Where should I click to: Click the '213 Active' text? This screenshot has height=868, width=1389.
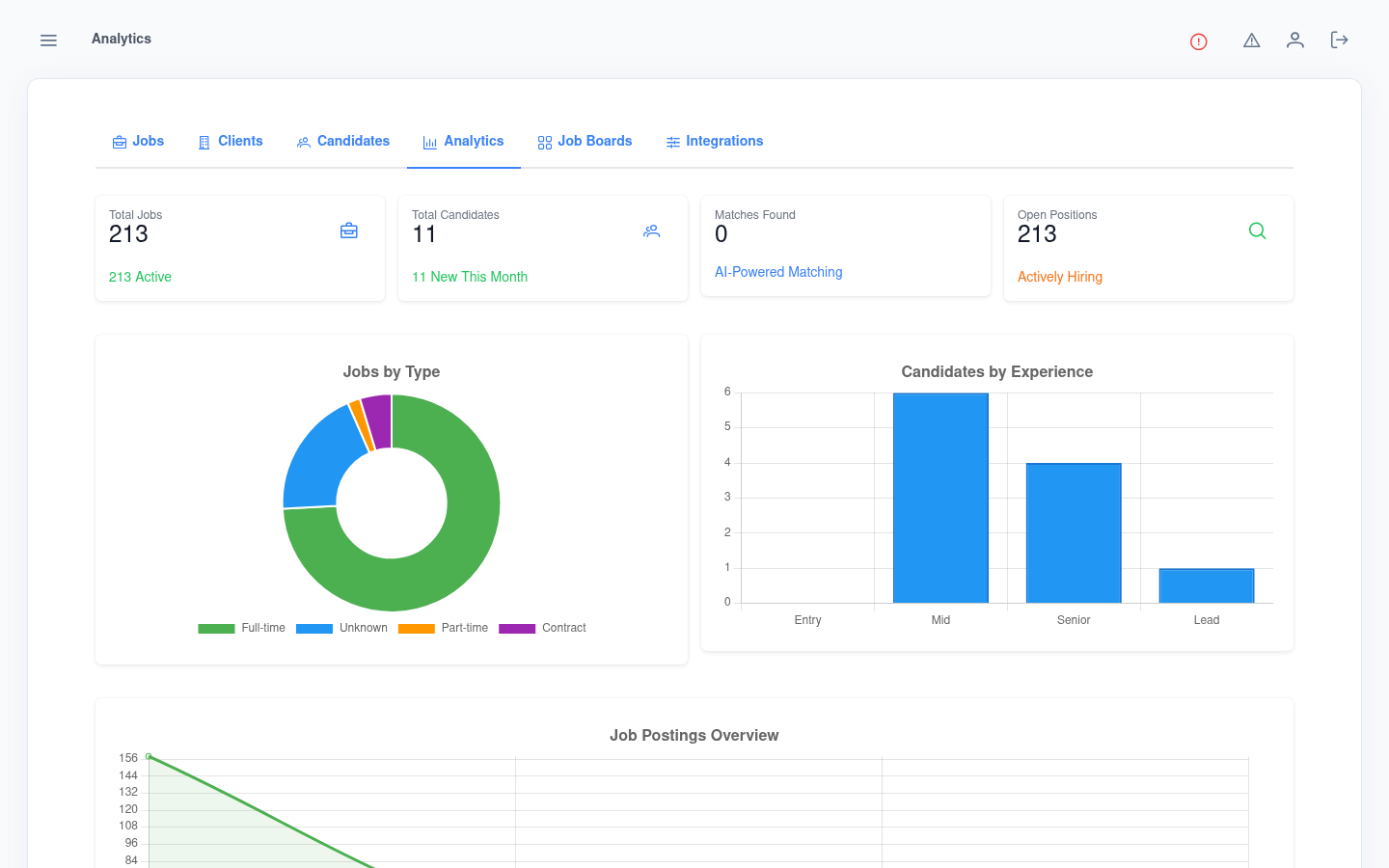pos(140,277)
